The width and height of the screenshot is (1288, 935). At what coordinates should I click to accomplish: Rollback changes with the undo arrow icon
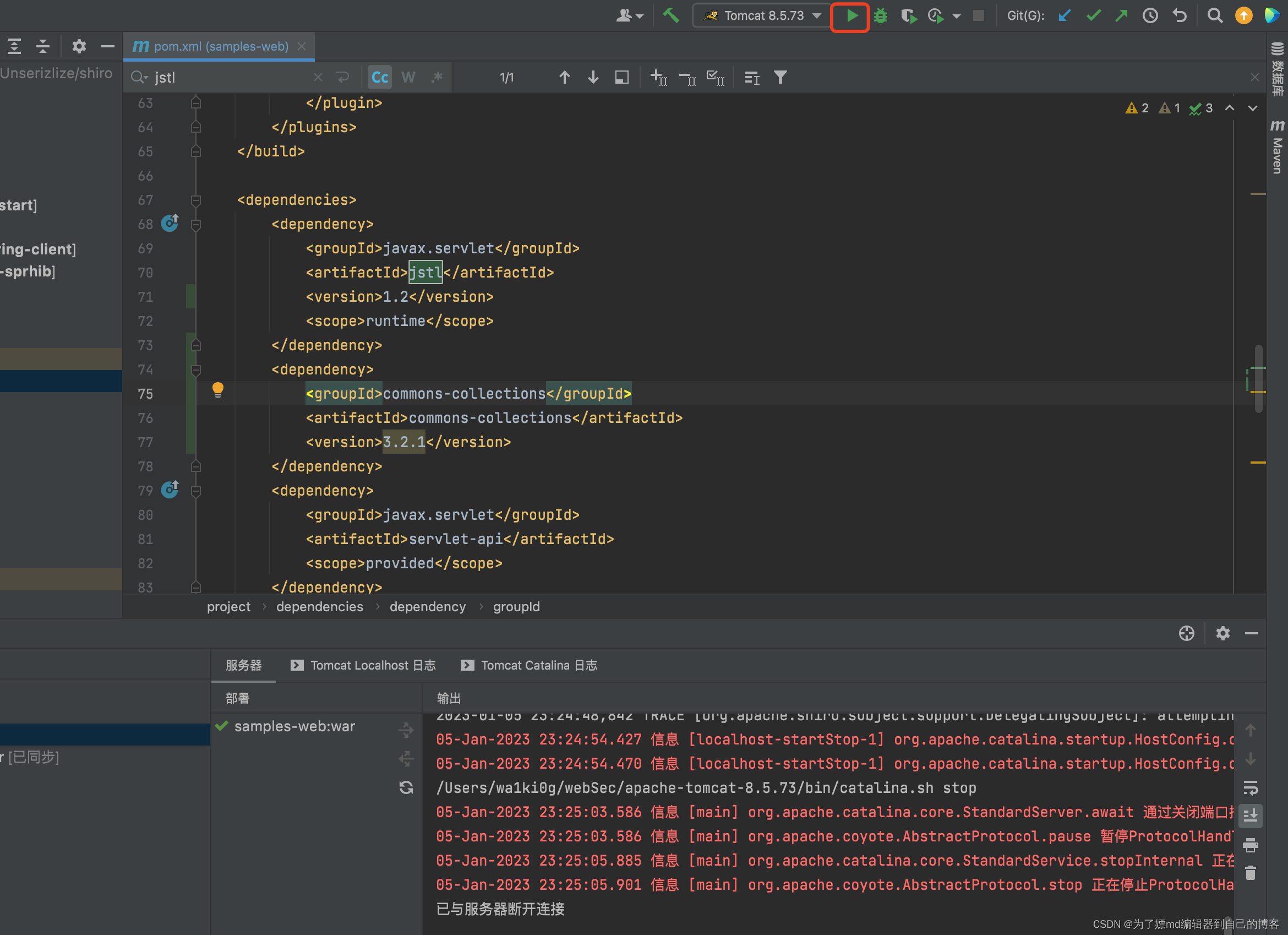pos(1180,15)
